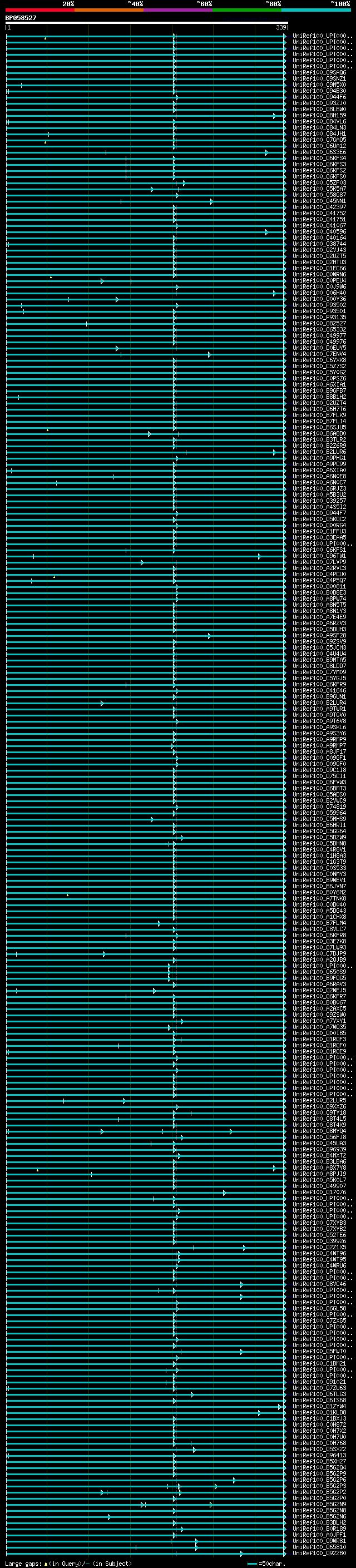Select hit UniRef100_Q0D040

coord(319,904)
